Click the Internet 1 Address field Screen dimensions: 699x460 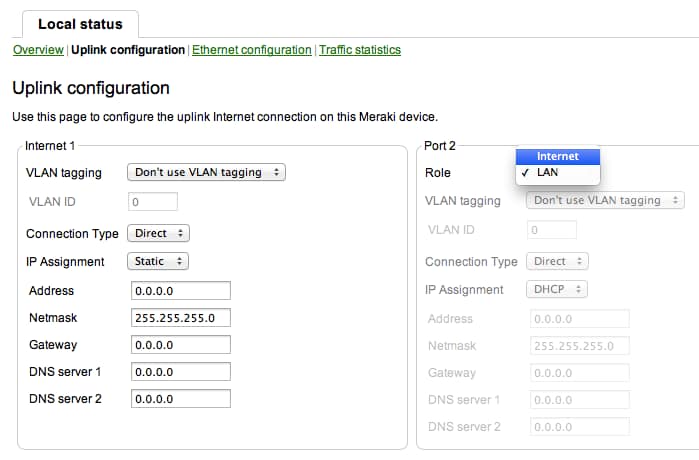click(x=181, y=291)
